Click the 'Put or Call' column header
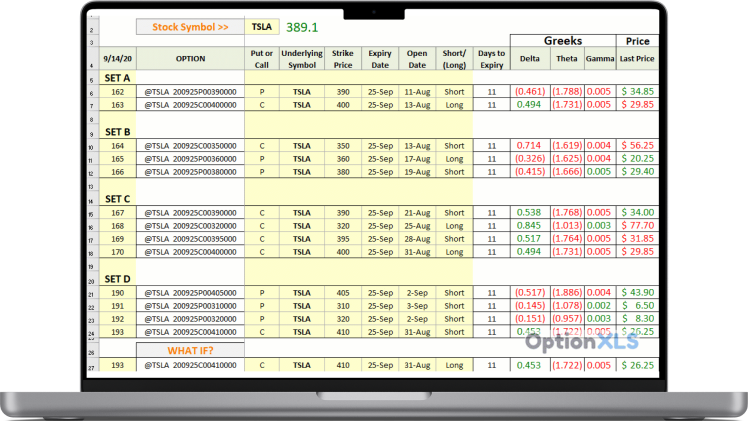The height and width of the screenshot is (425, 748). (x=262, y=59)
